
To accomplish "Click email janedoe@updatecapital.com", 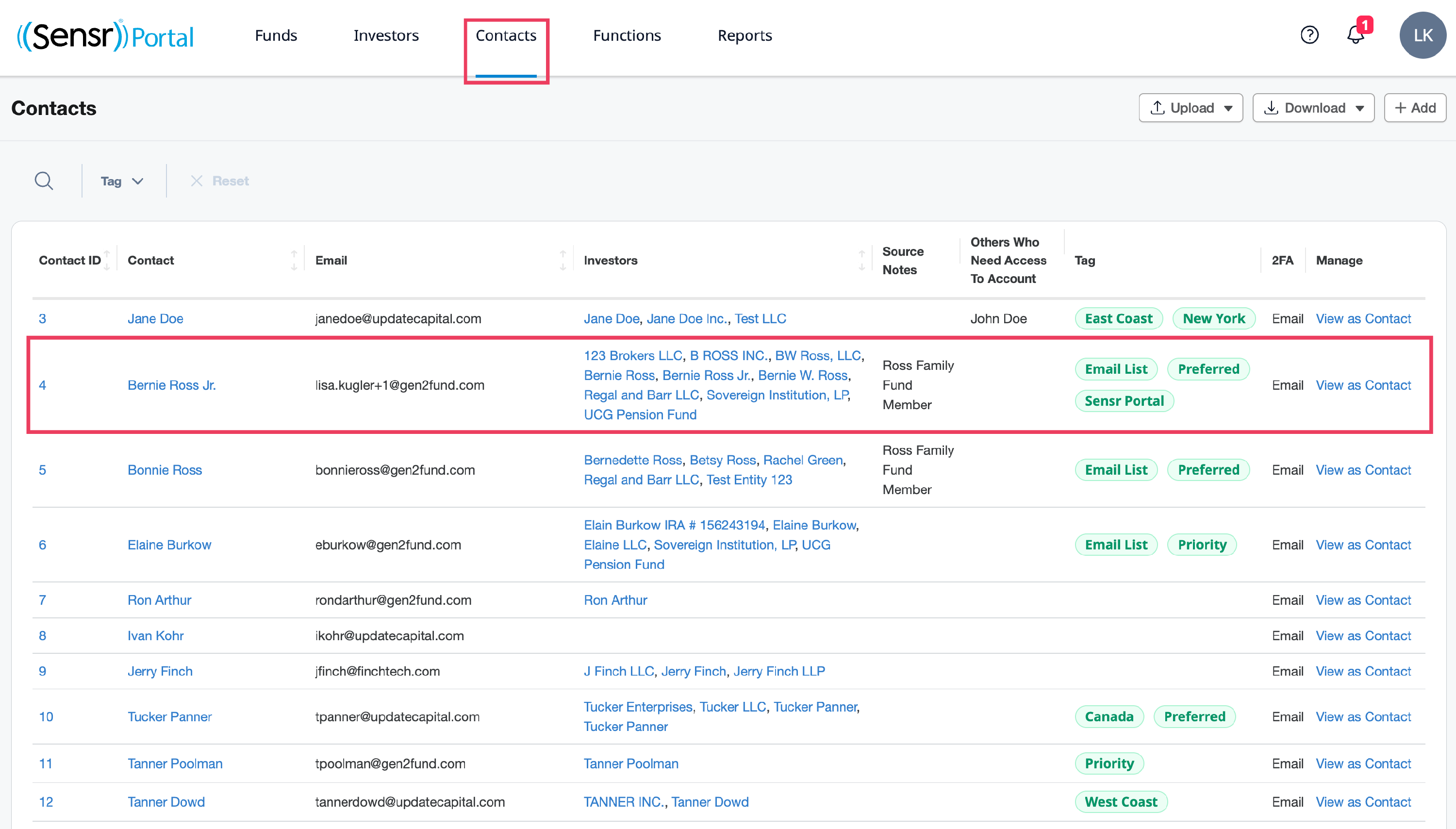I will coord(398,319).
